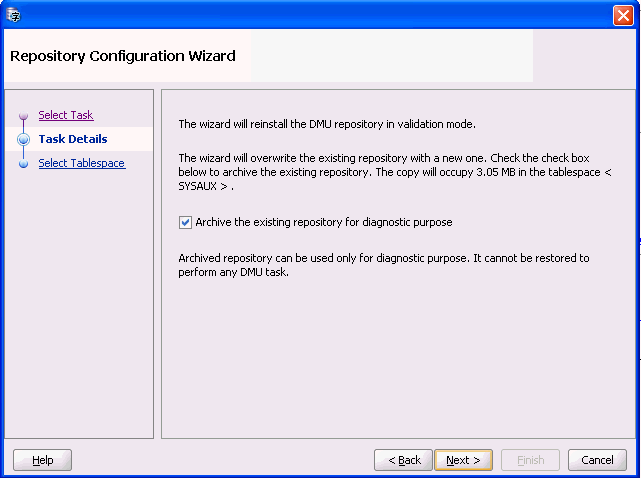The image size is (641, 478).
Task: Open the Select Tablespace step link
Action: (x=81, y=163)
